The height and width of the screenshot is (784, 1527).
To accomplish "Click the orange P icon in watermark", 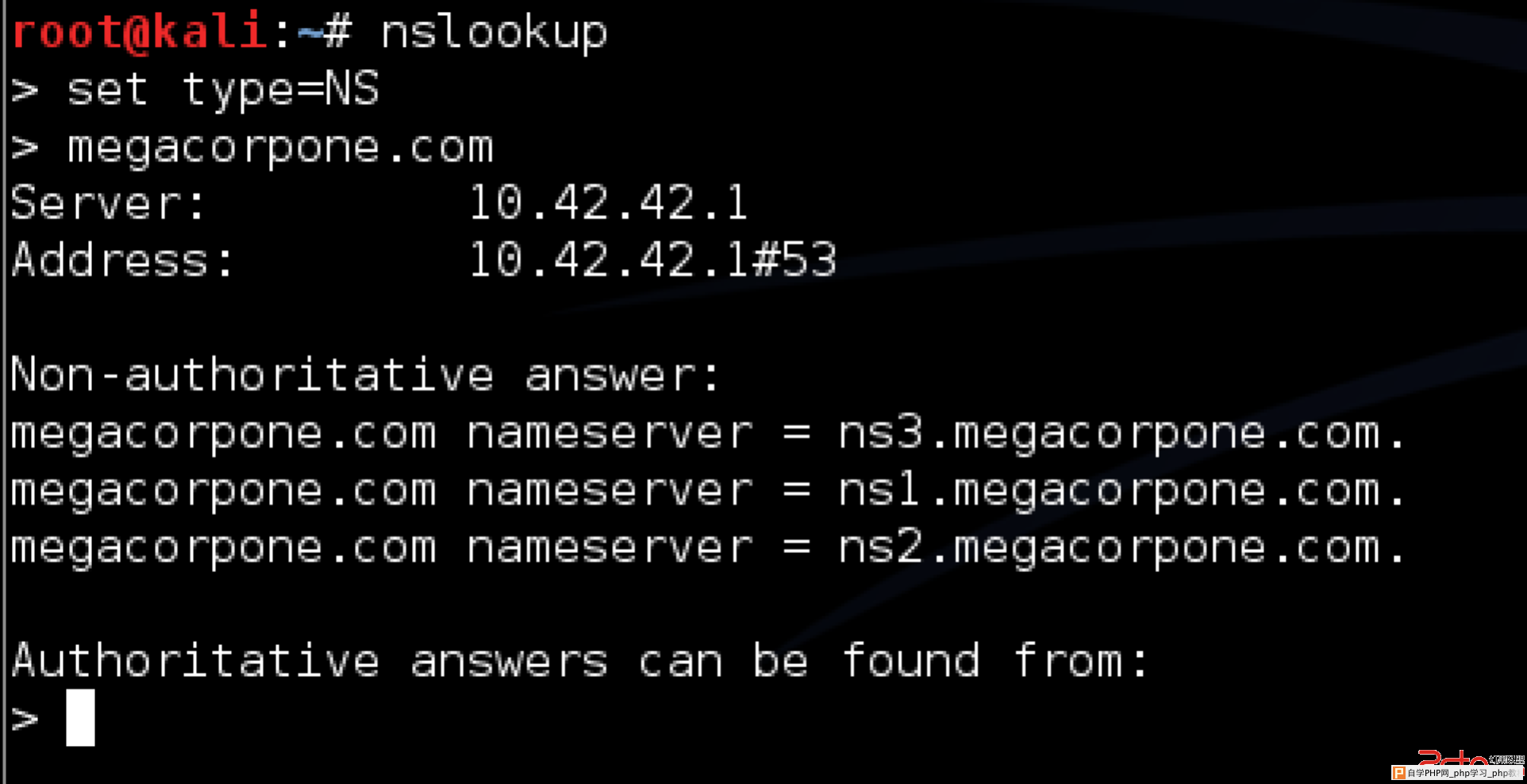I will point(1399,773).
